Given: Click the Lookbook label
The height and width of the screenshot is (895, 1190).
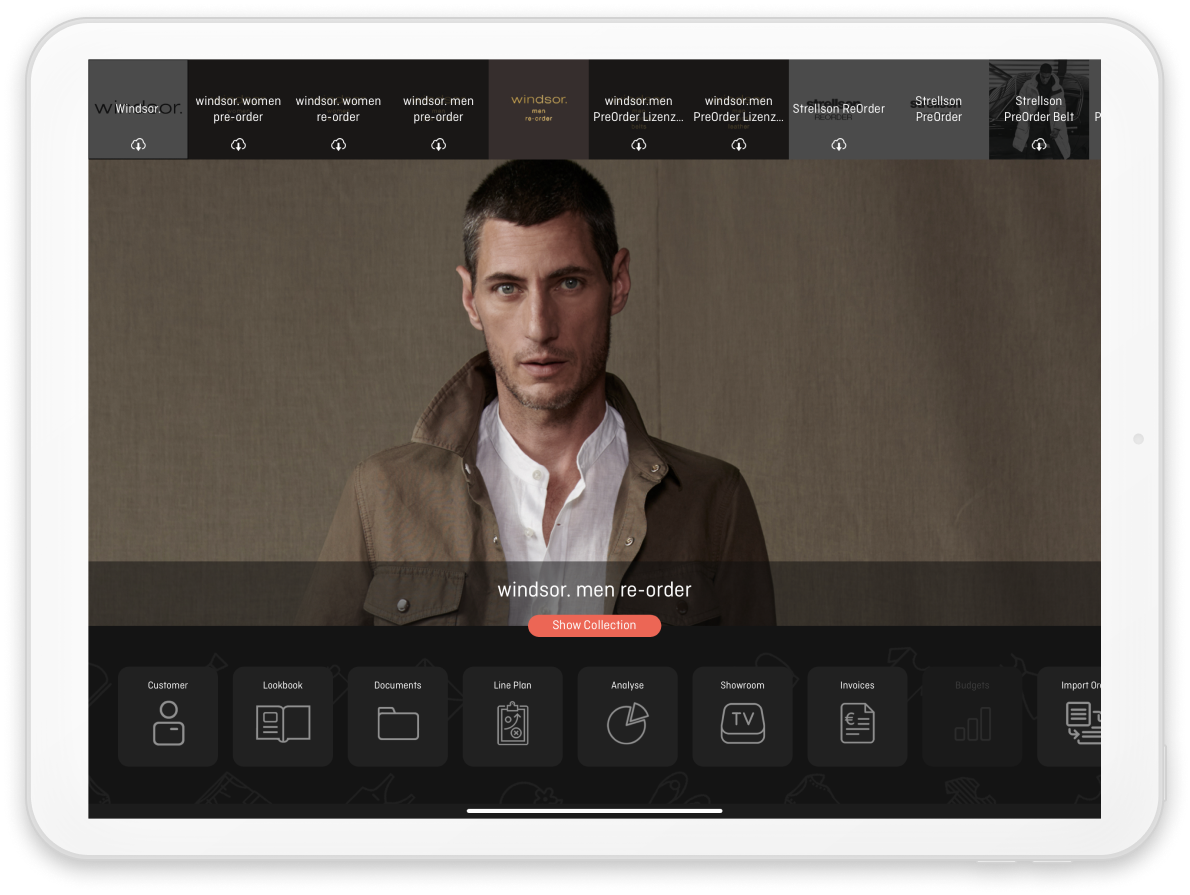Looking at the screenshot, I should click(283, 685).
